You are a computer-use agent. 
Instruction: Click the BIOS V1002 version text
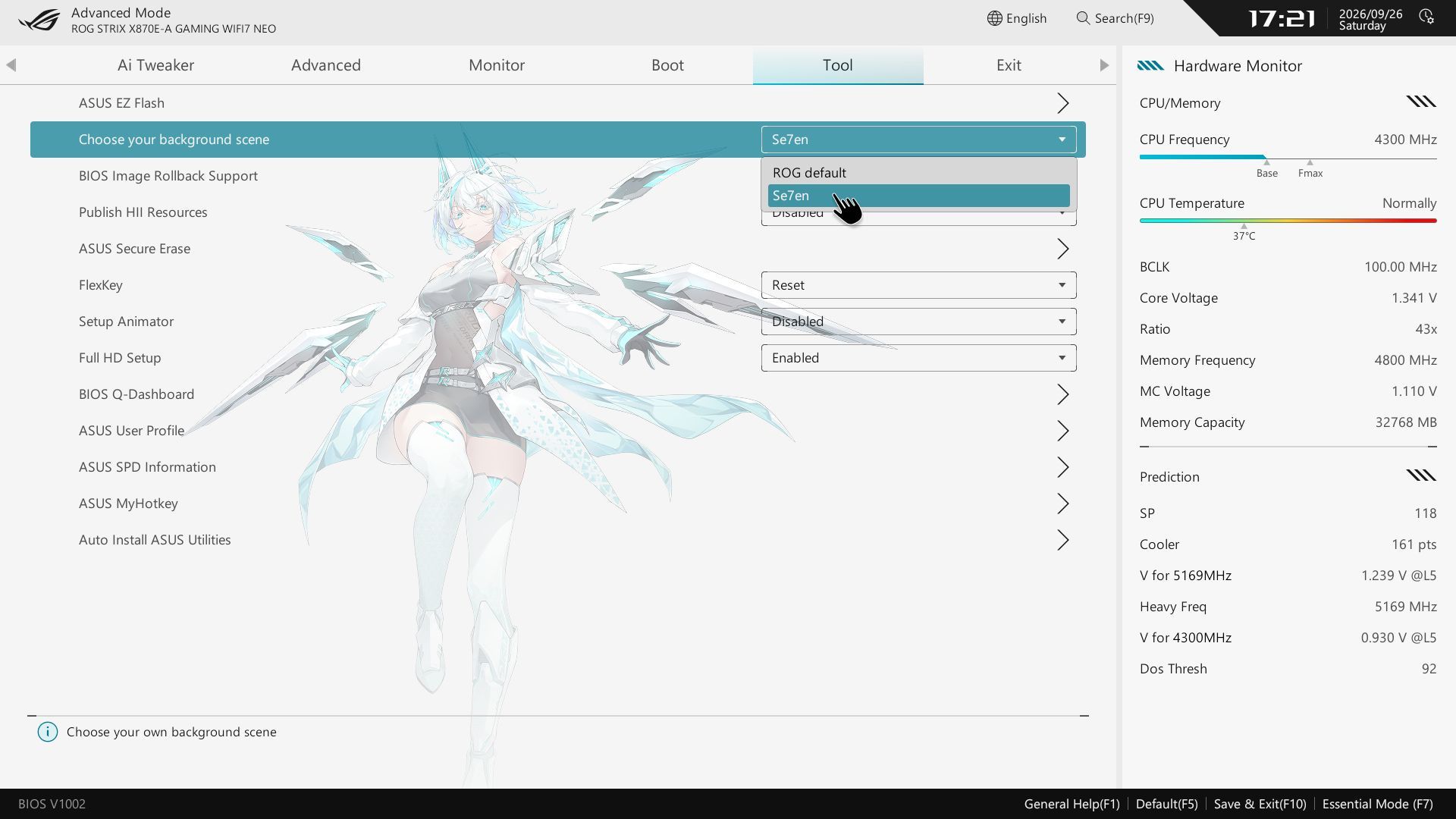pos(52,804)
